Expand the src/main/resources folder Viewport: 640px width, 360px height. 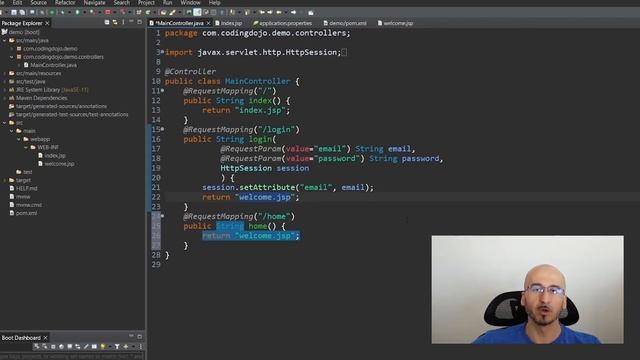4,73
